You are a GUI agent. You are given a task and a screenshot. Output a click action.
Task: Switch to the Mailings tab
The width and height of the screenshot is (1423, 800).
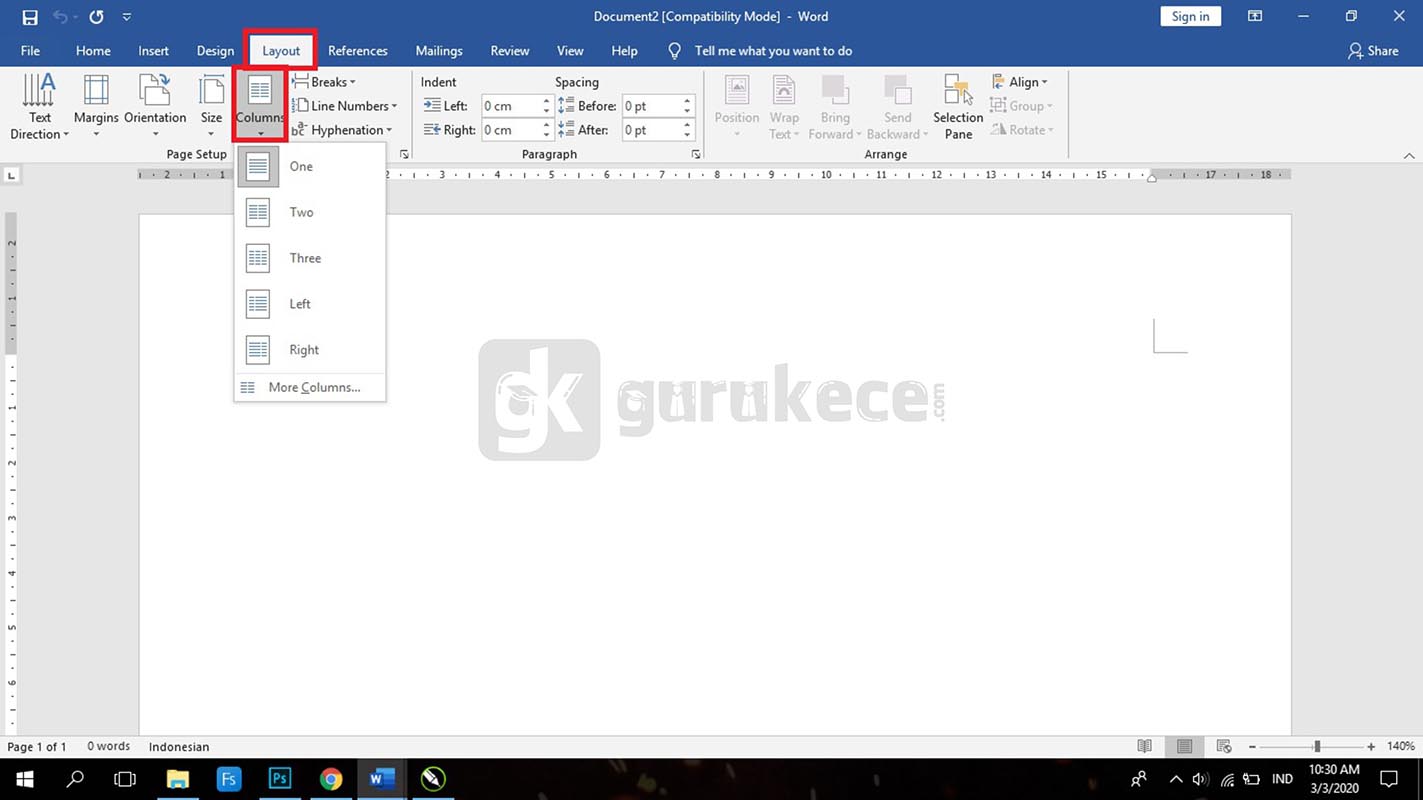point(438,50)
